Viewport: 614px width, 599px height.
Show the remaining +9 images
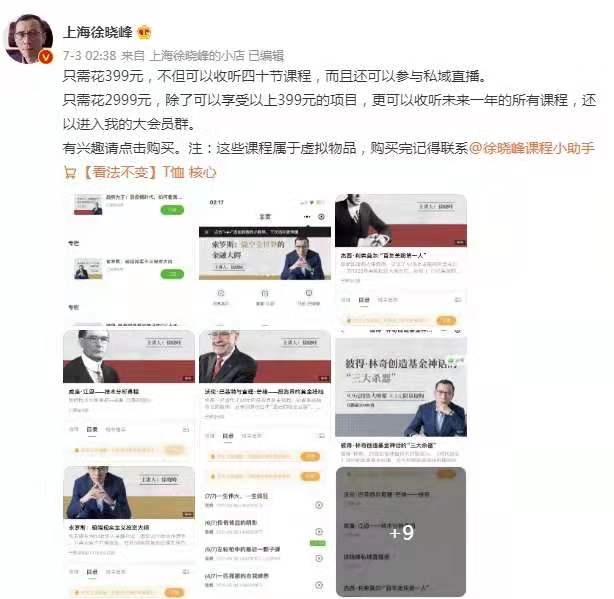click(x=401, y=532)
